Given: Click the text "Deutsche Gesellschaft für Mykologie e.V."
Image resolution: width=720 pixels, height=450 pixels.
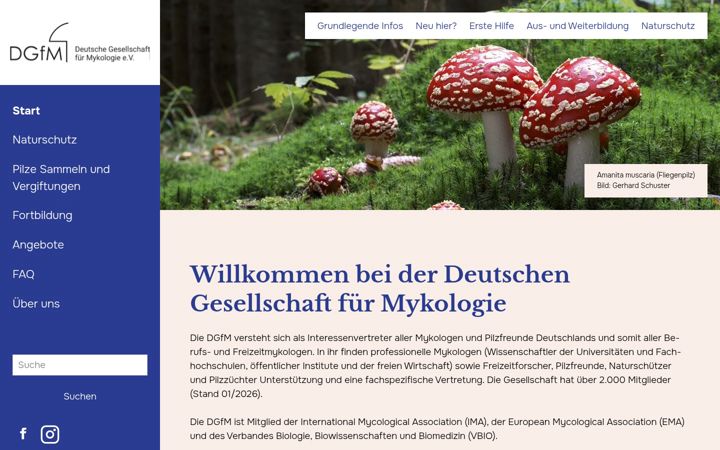Looking at the screenshot, I should pos(112,53).
